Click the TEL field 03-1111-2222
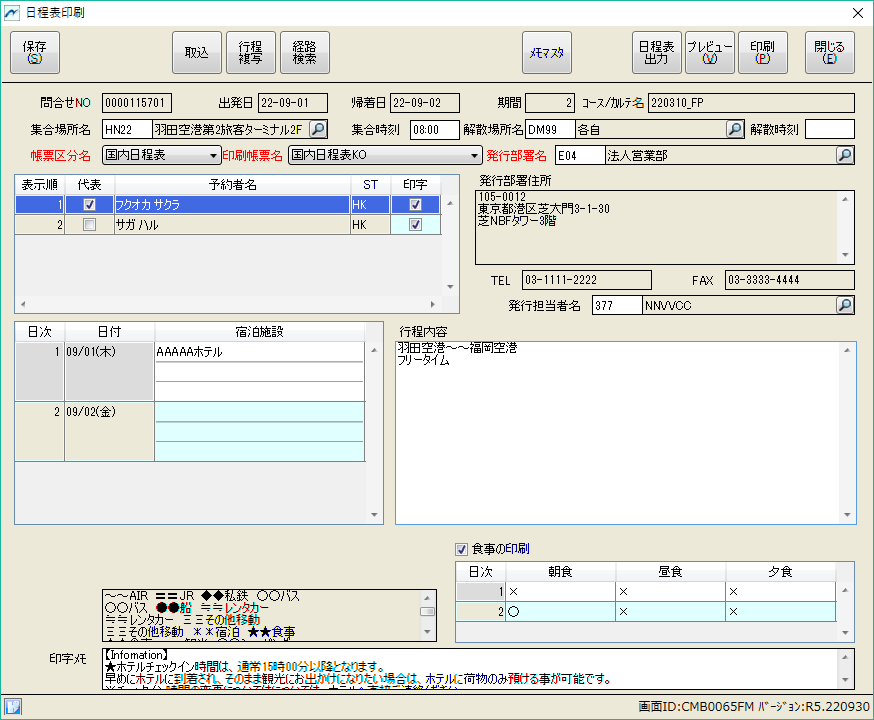874x720 pixels. (x=586, y=280)
